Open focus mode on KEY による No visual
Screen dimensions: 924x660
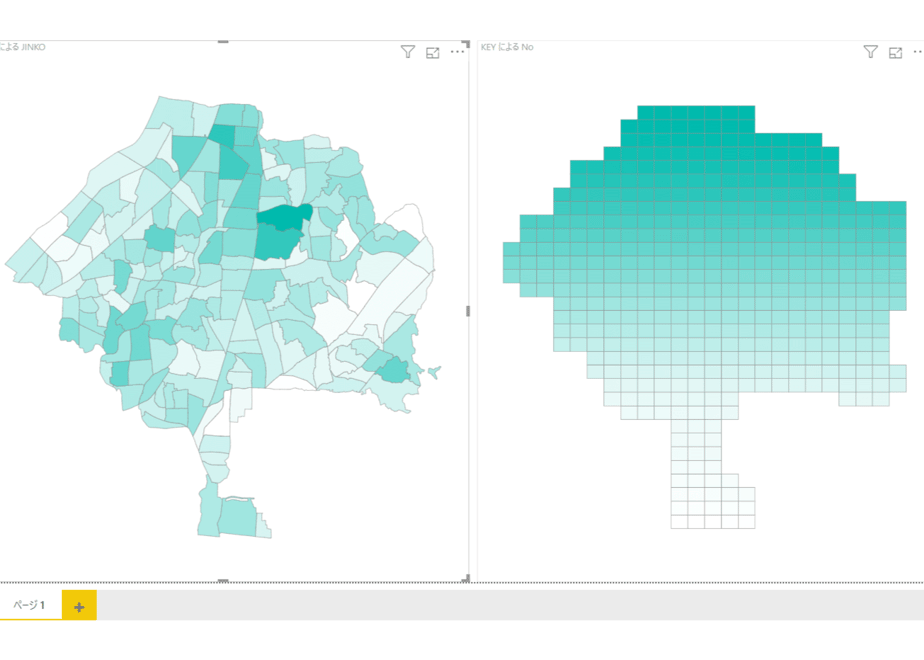pos(895,52)
